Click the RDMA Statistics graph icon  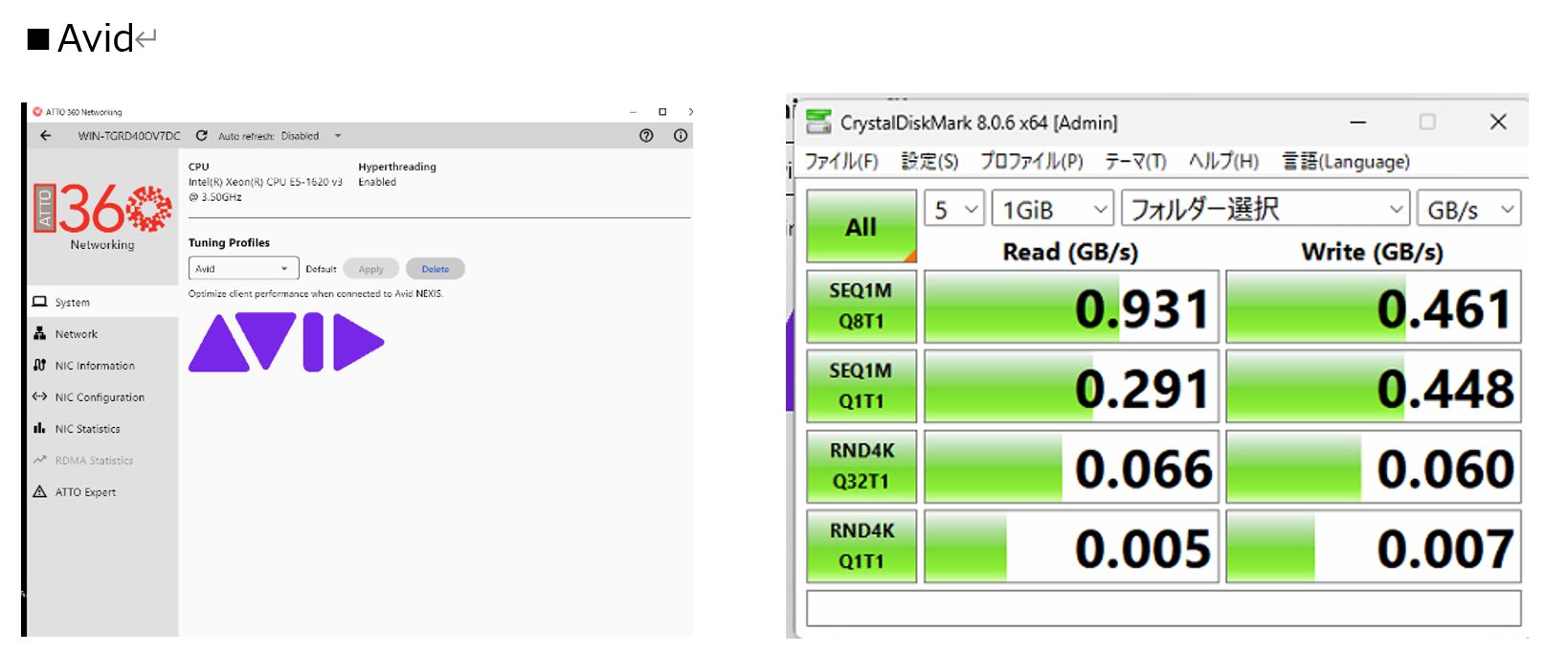coord(39,460)
